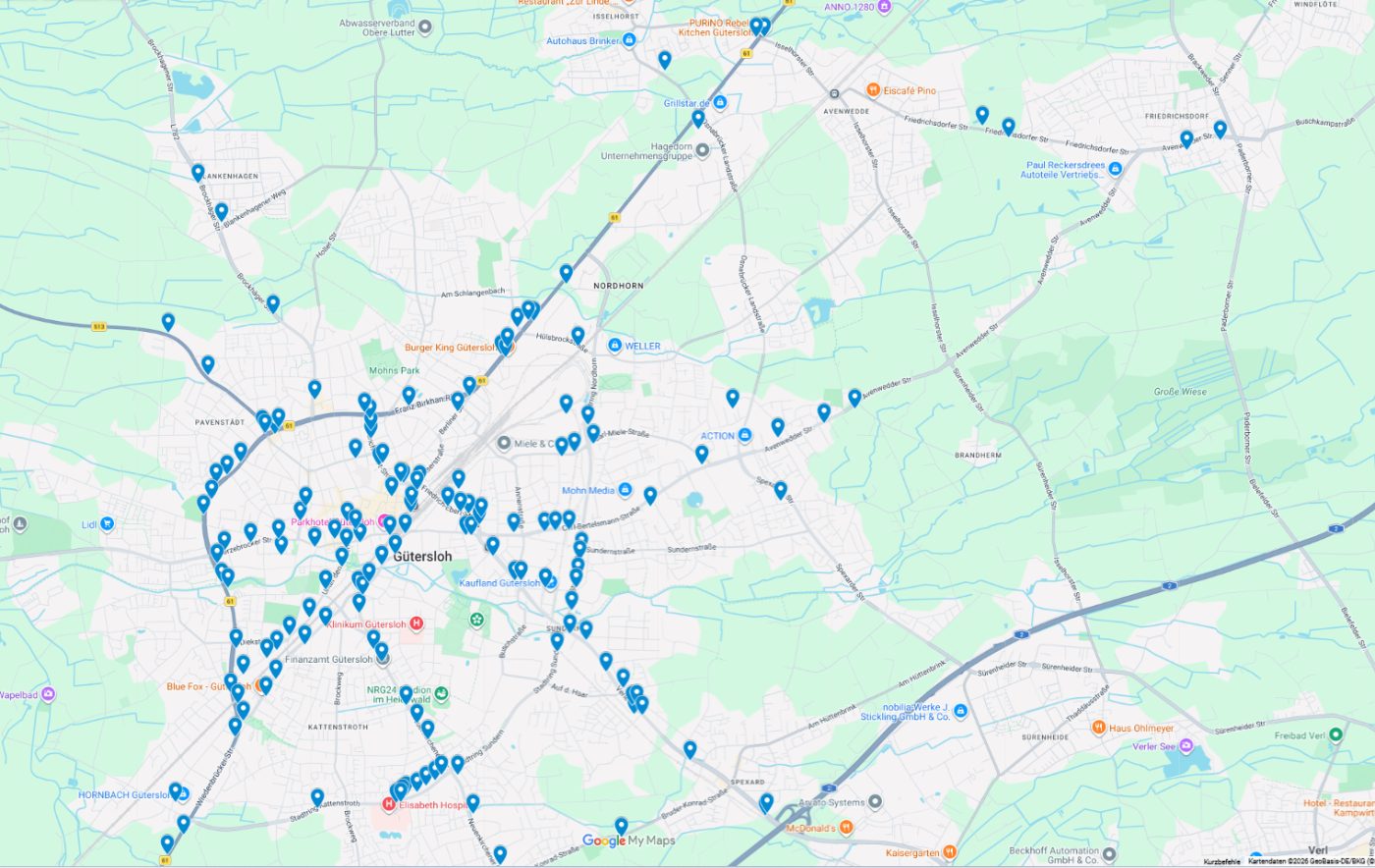Open the Autohaus Brinker shop icon
1375x868 pixels.
pyautogui.click(x=630, y=40)
